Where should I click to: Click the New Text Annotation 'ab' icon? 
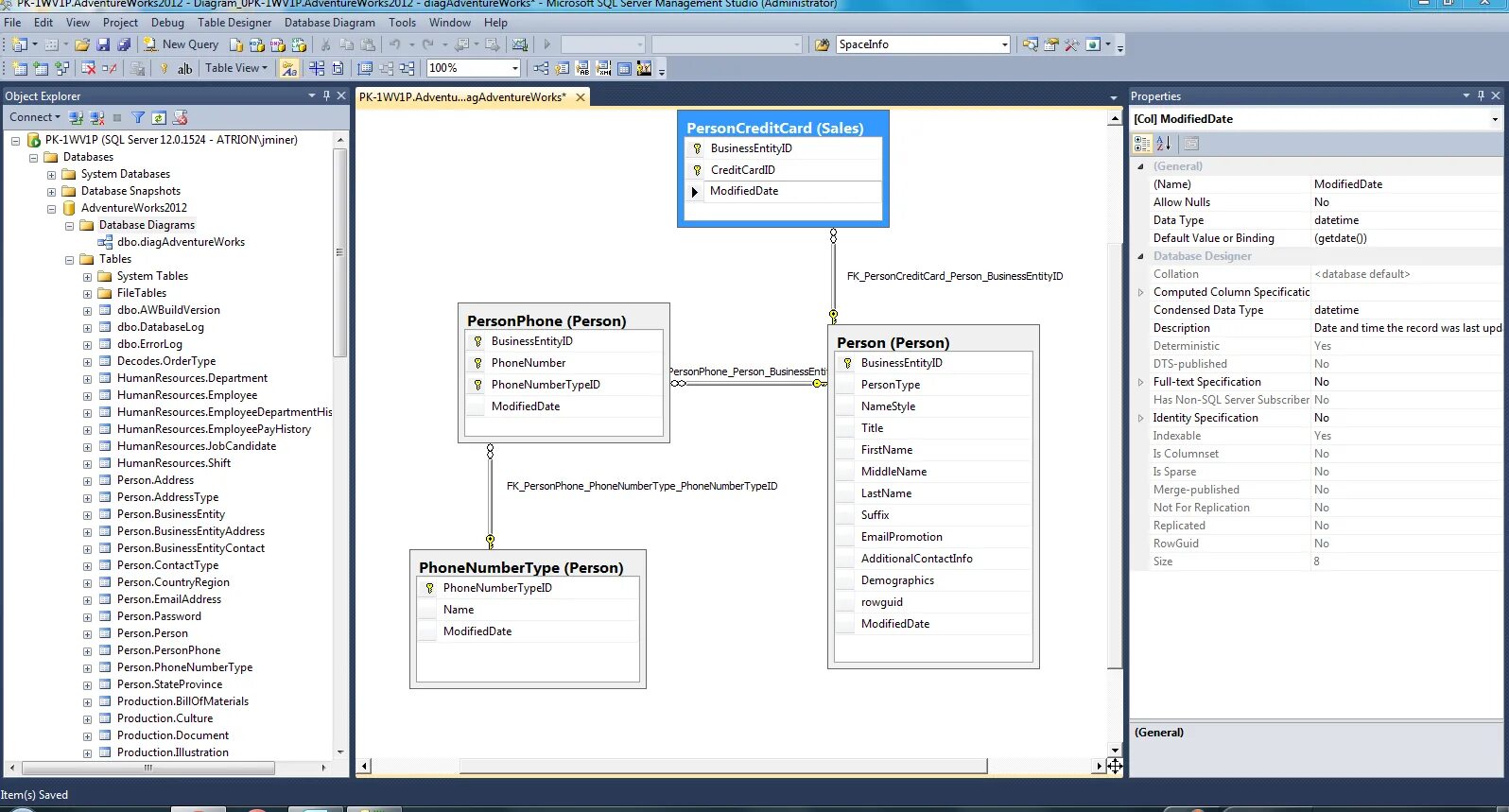[x=184, y=68]
